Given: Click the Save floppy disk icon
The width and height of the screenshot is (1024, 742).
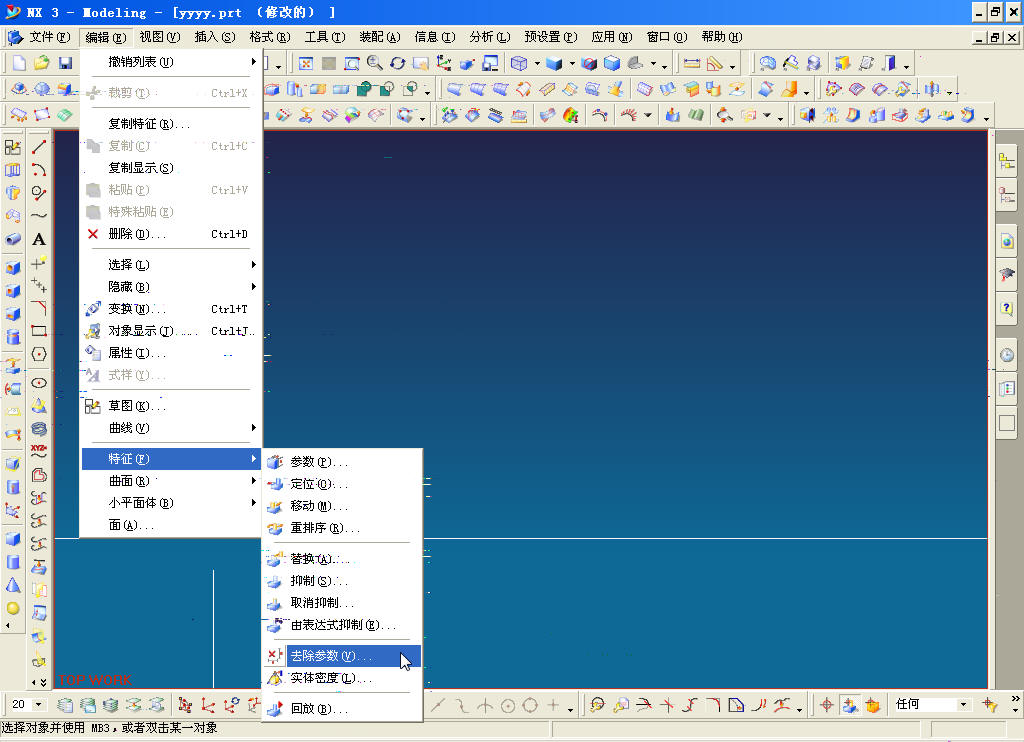Looking at the screenshot, I should 65,63.
